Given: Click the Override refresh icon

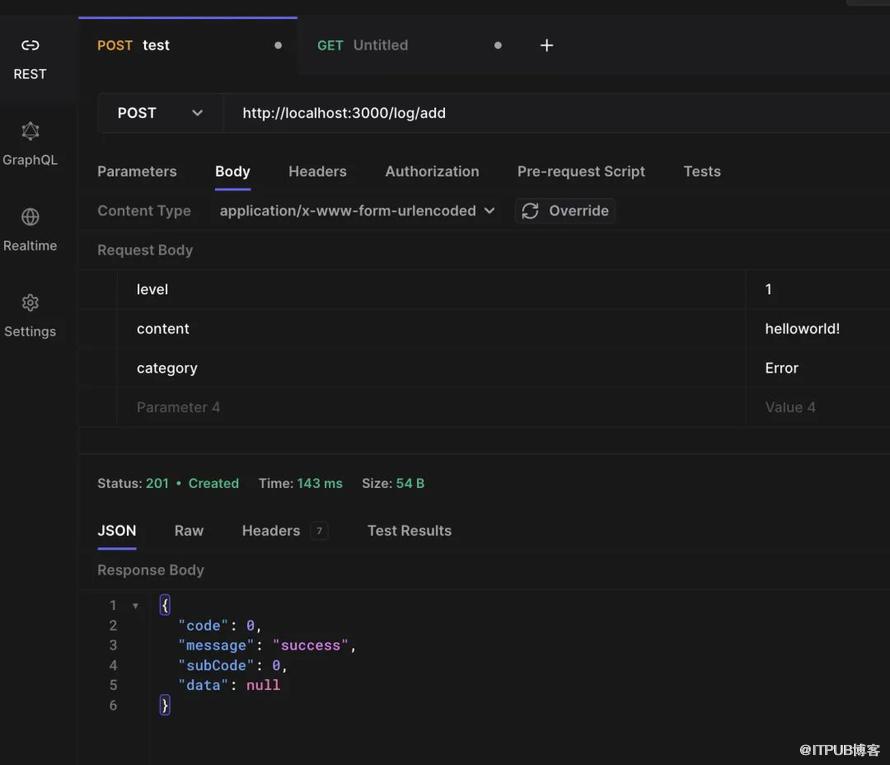Looking at the screenshot, I should click(x=531, y=211).
